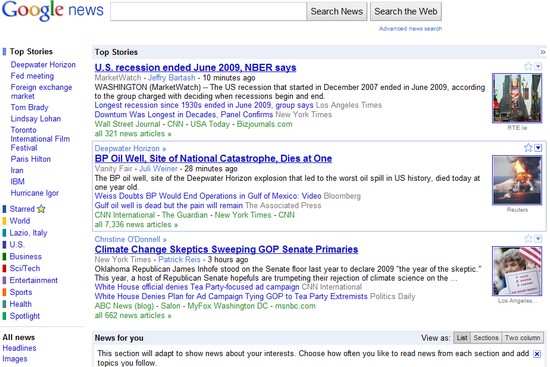550x367 pixels.
Task: Open Hurricane Igor topic in sidebar
Action: (35, 193)
